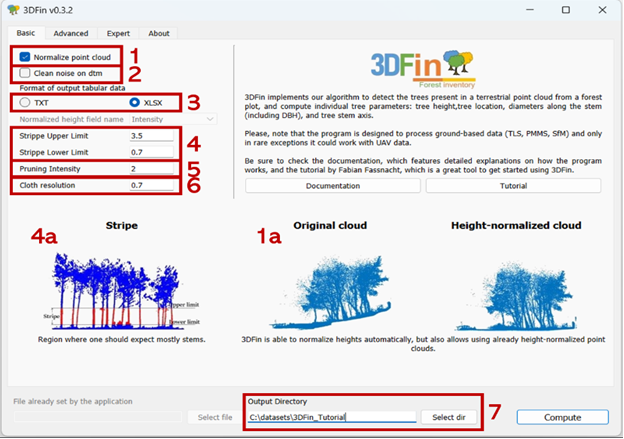This screenshot has width=624, height=439.
Task: Switch to the Advanced tab
Action: click(71, 33)
